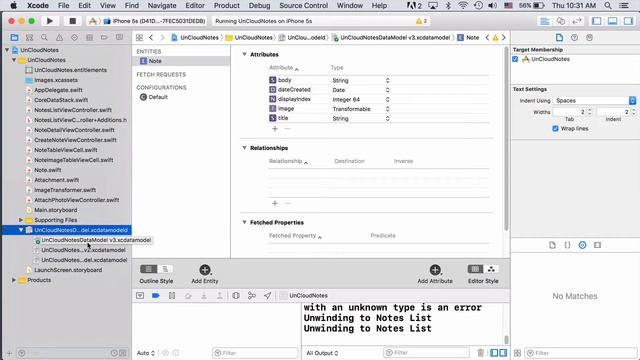Show the Standard editor
Viewport: 640px width, 360px height.
544,21
